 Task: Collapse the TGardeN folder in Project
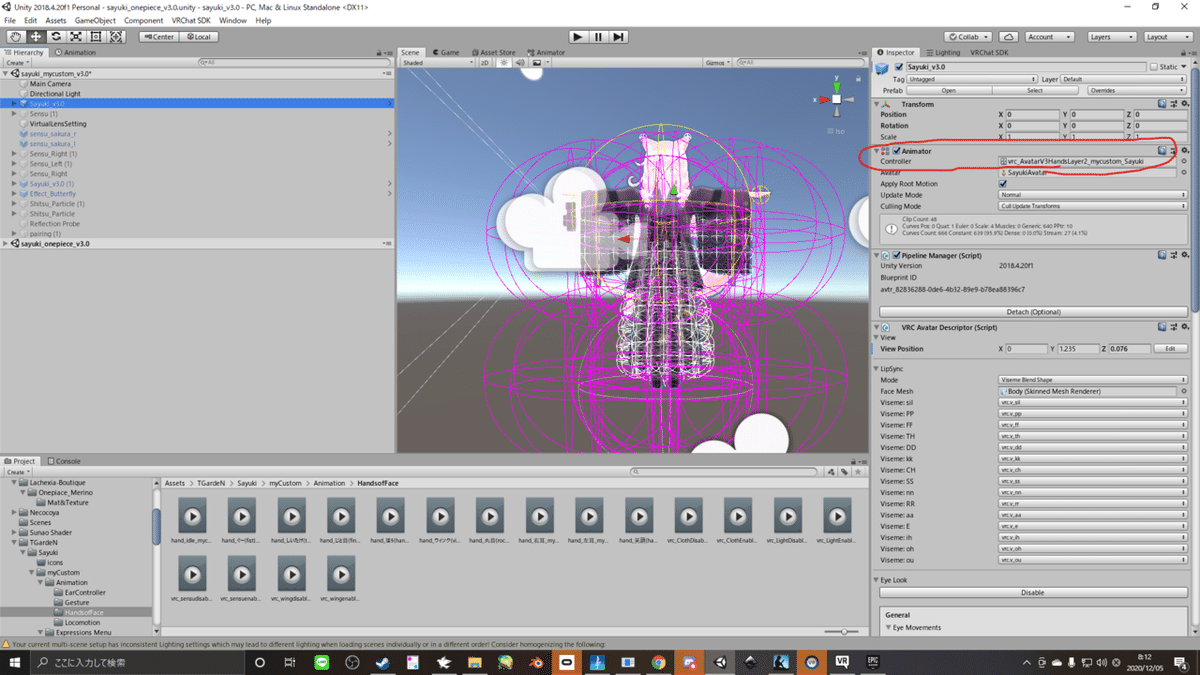coord(14,542)
